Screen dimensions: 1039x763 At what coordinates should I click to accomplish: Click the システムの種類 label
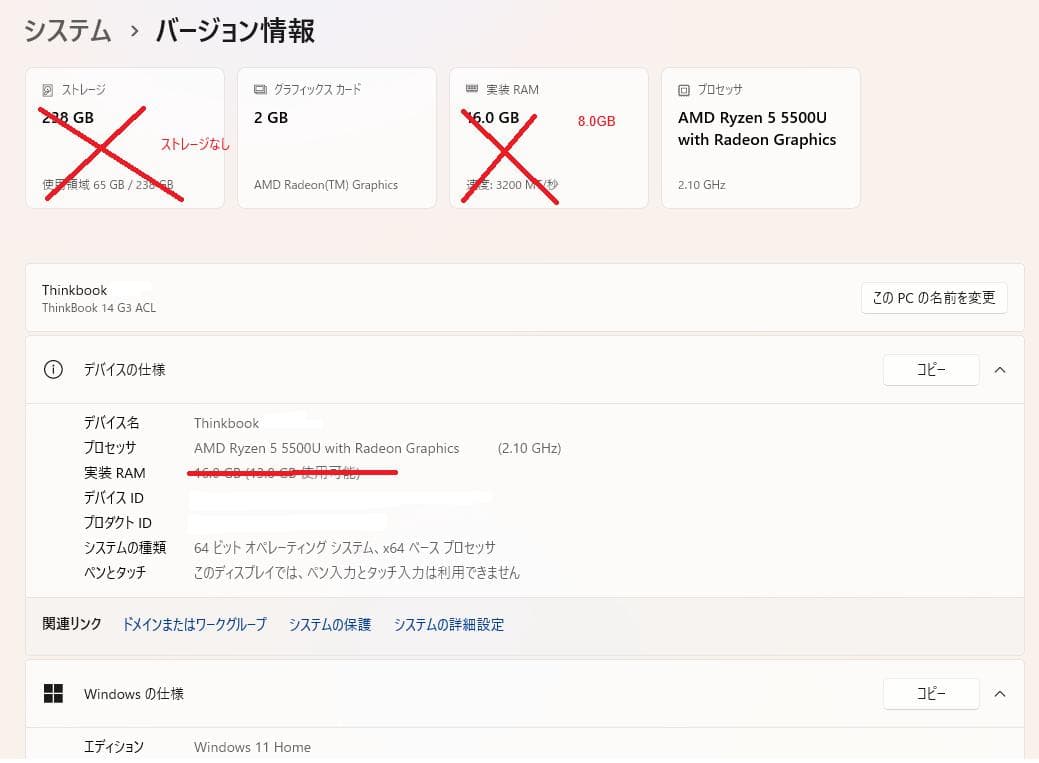[125, 548]
